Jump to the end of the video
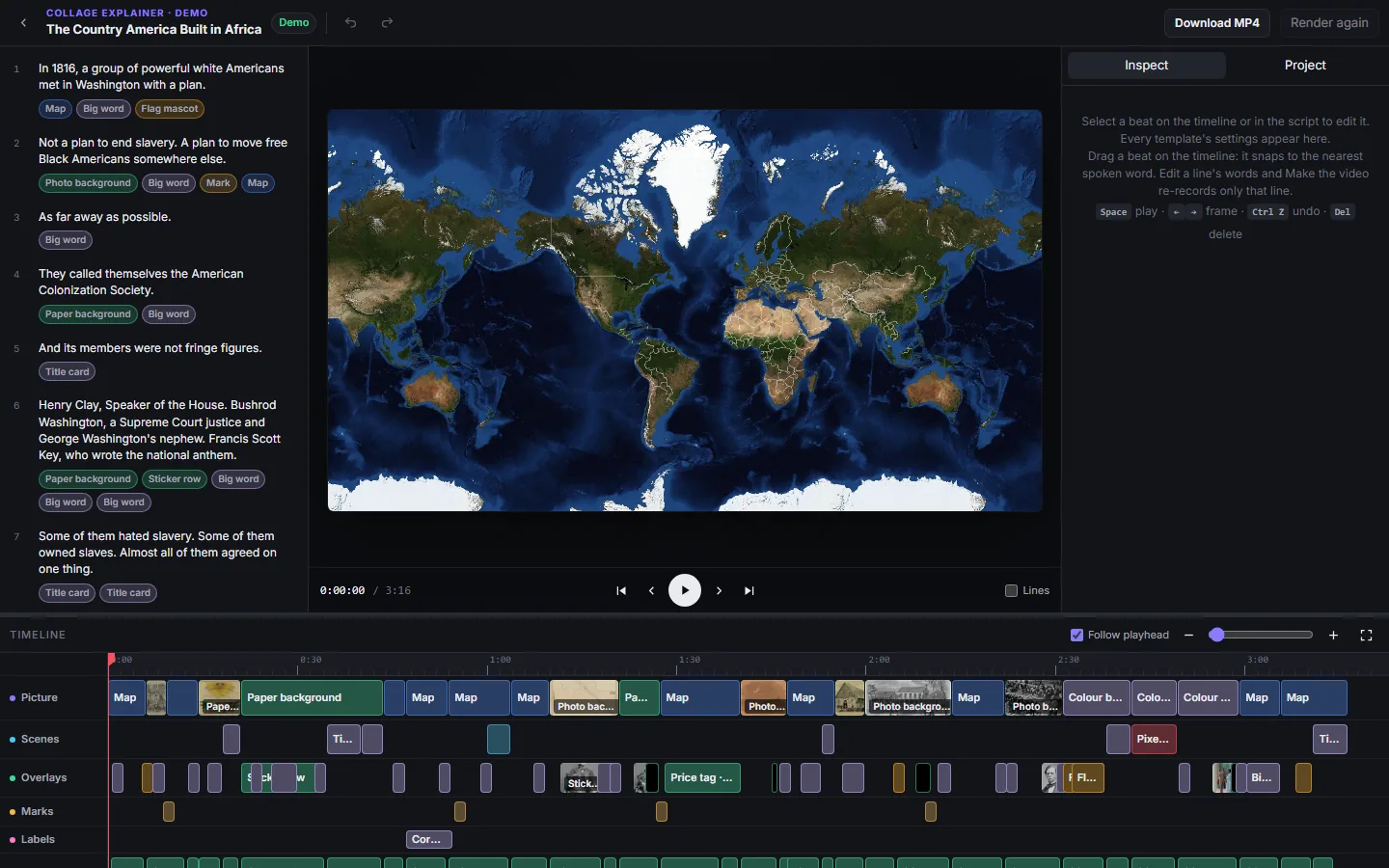 click(749, 590)
